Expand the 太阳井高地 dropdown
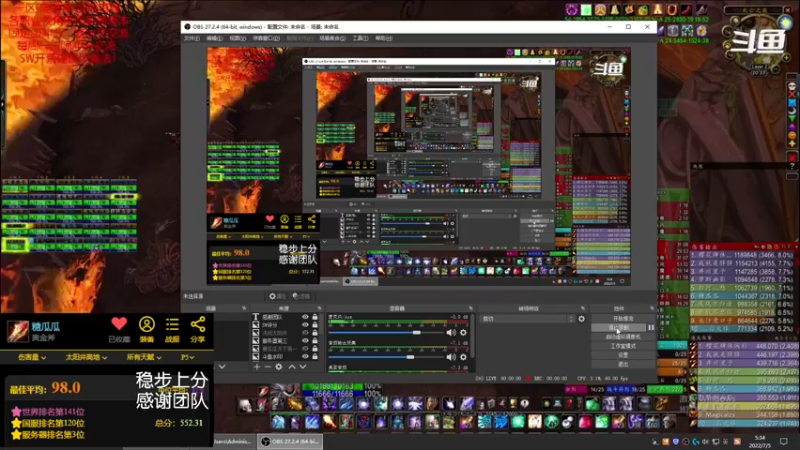 pos(86,358)
